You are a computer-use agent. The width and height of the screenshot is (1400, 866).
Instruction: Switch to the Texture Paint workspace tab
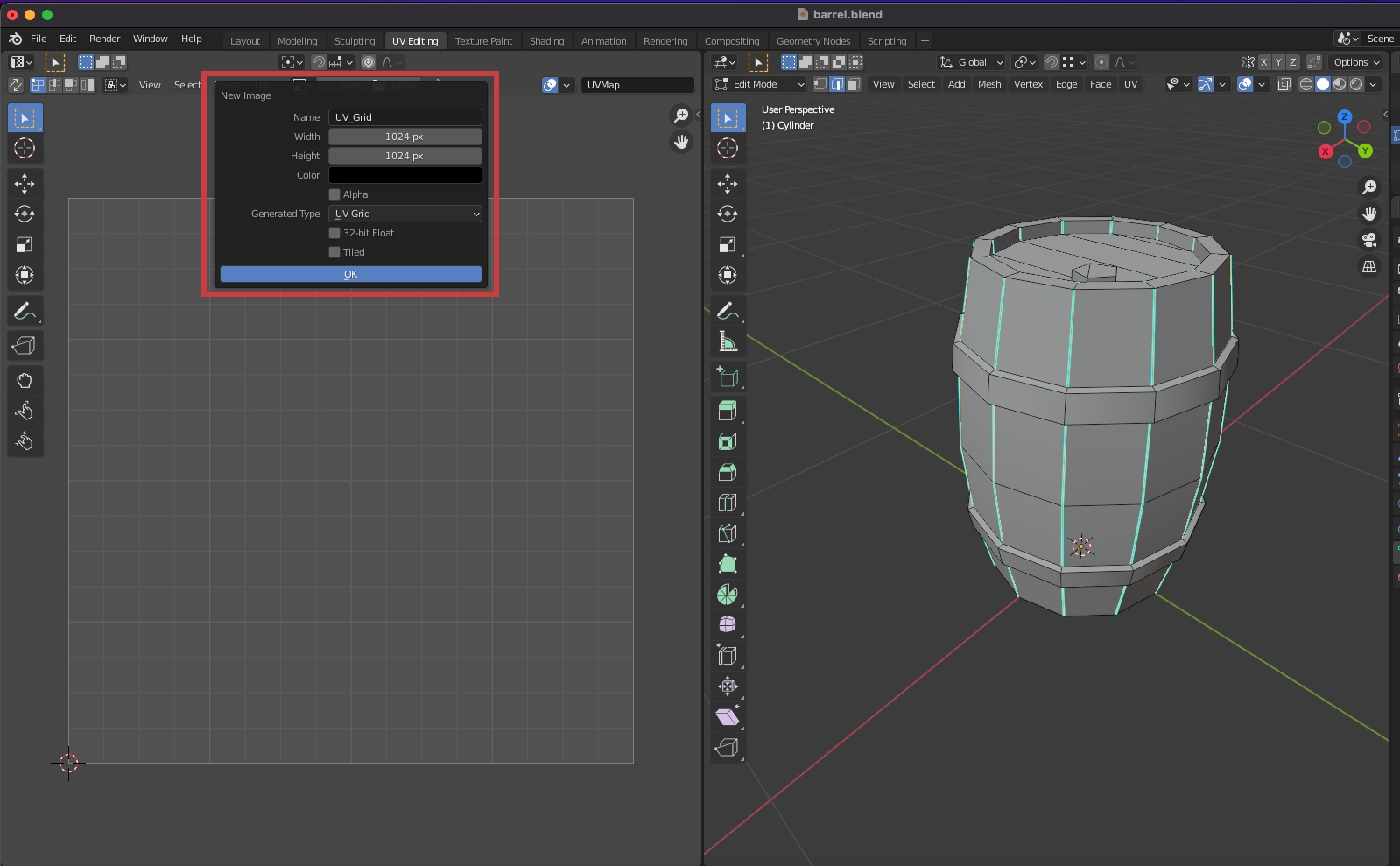(x=483, y=41)
